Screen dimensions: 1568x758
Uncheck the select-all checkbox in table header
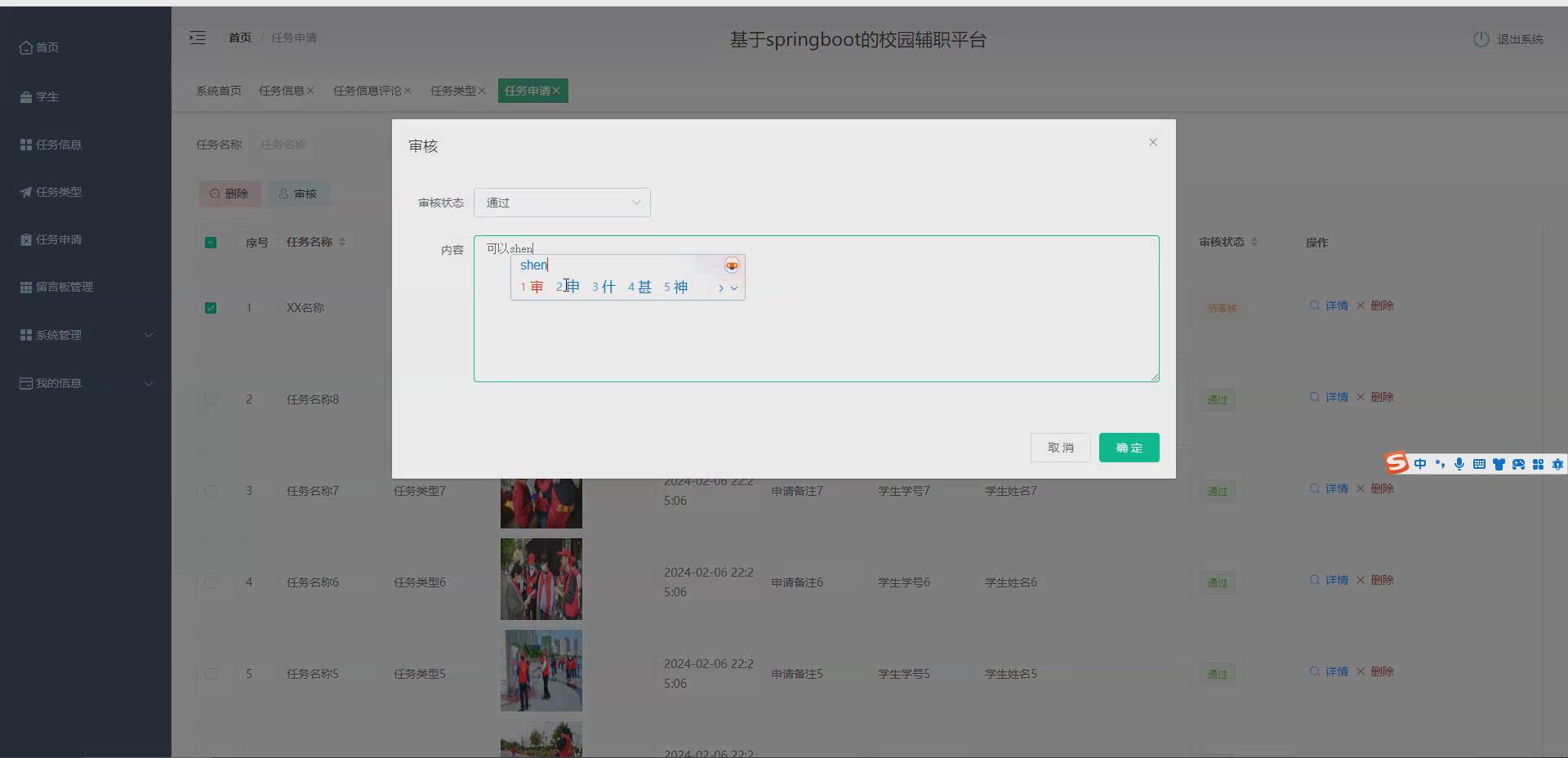(x=211, y=242)
